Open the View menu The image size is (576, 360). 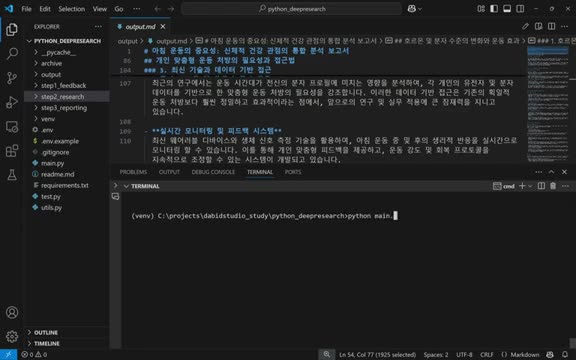pos(100,9)
